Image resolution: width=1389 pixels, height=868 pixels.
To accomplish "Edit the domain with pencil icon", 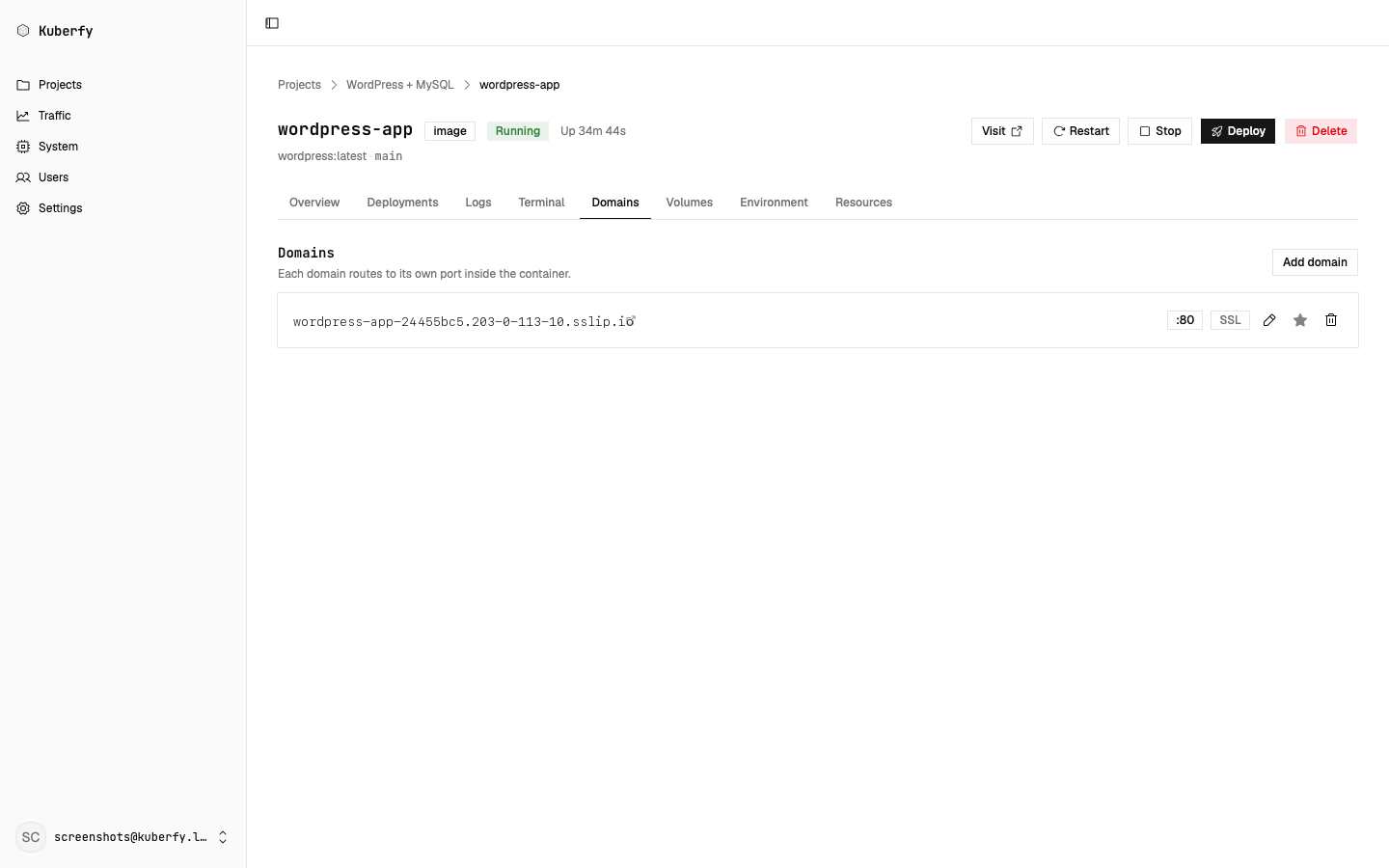I will click(x=1269, y=320).
